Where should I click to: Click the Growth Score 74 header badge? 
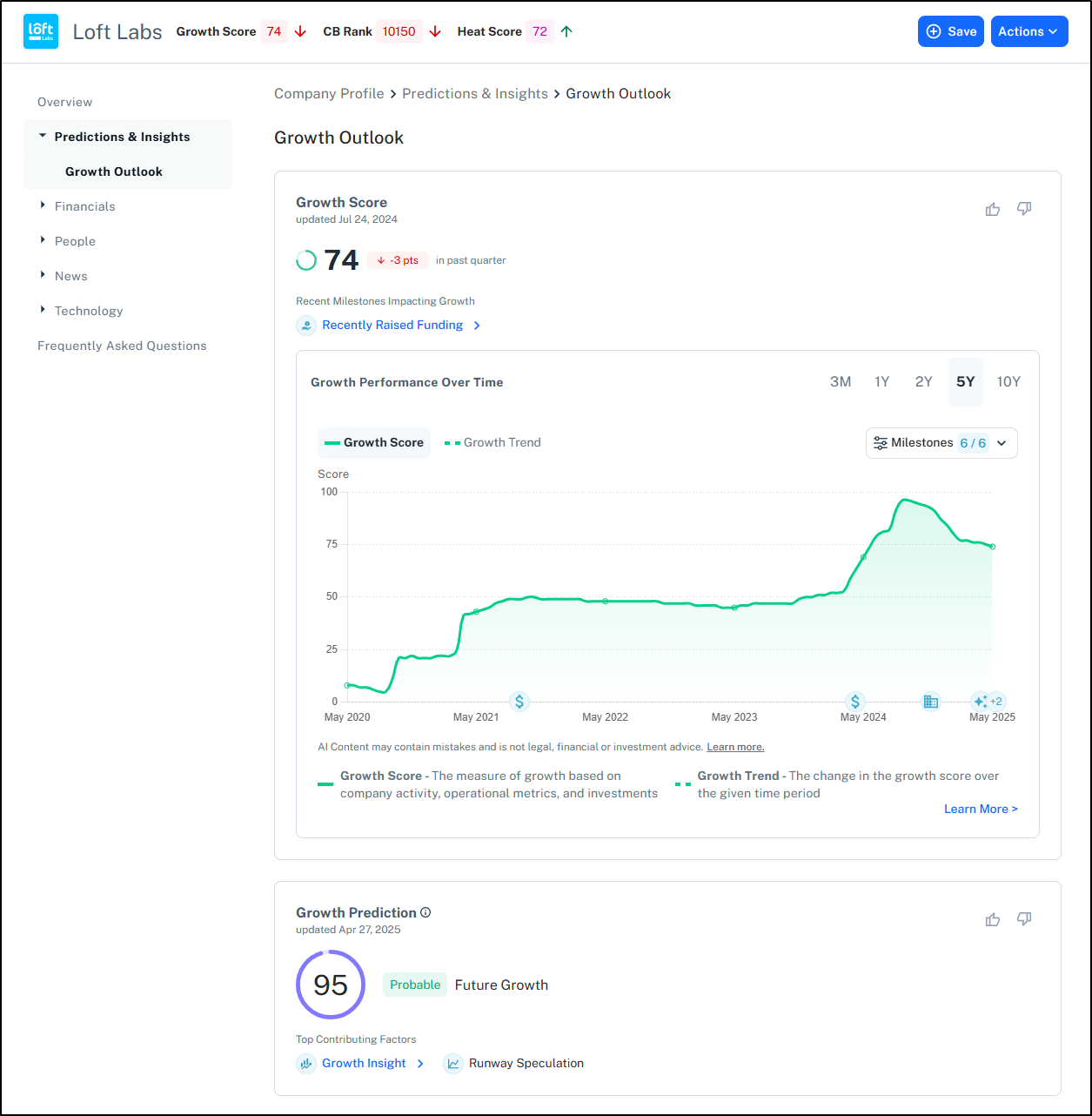274,31
